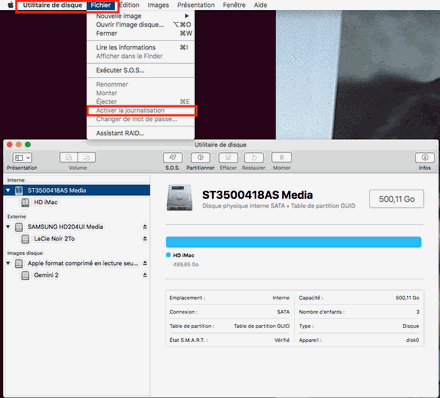Click the Effacer toolbar icon
Image resolution: width=440 pixels, height=398 pixels.
coord(228,157)
